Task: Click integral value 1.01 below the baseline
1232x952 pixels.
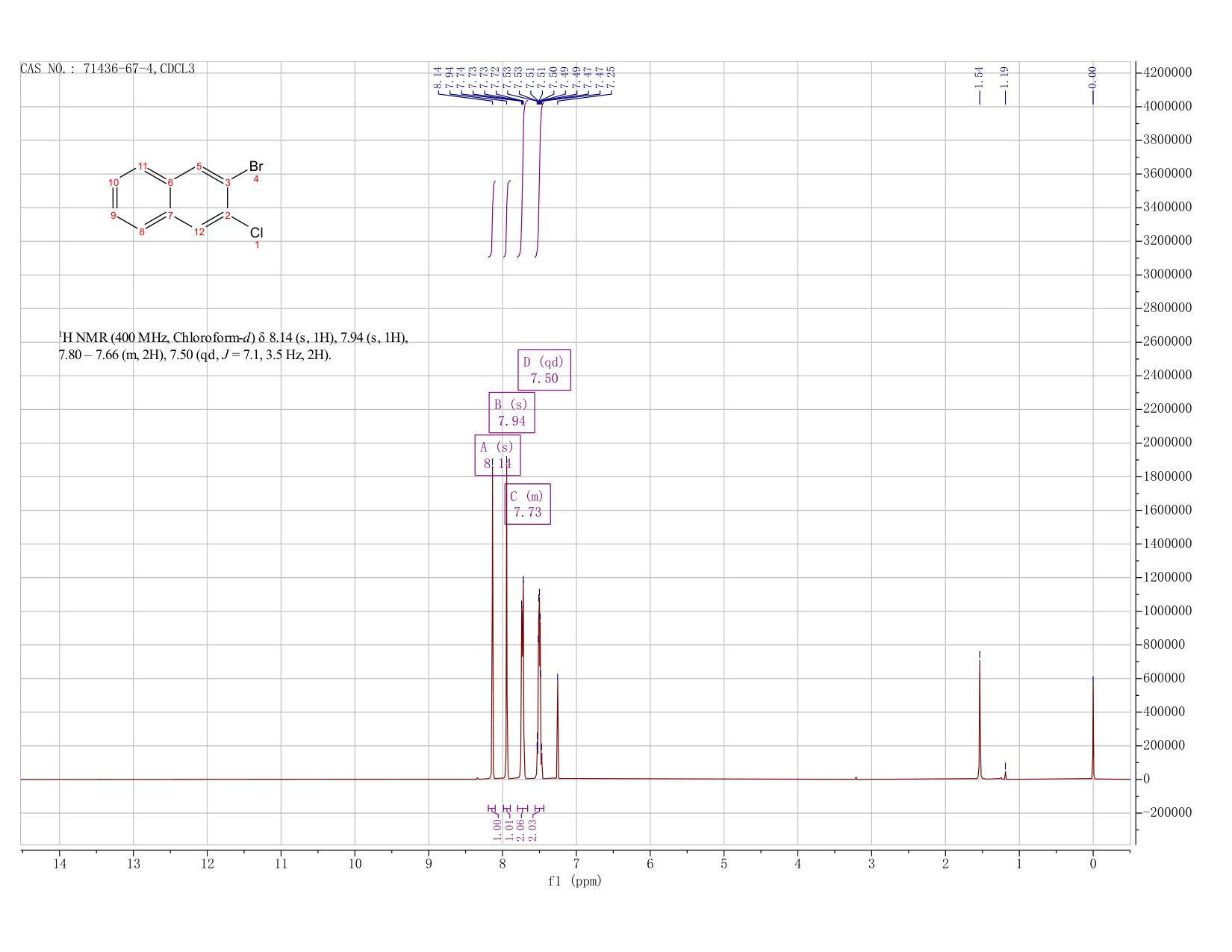Action: (509, 830)
